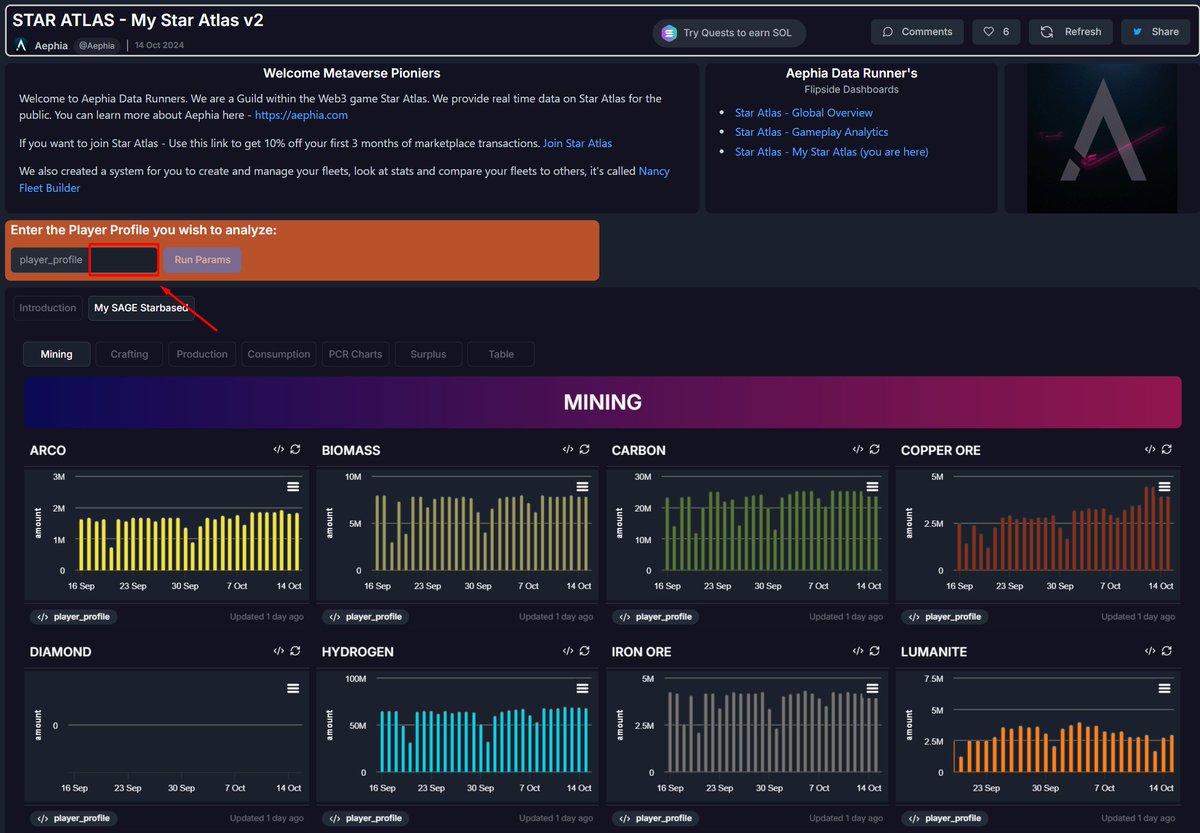
Task: Refresh the CARBON chart
Action: (875, 450)
